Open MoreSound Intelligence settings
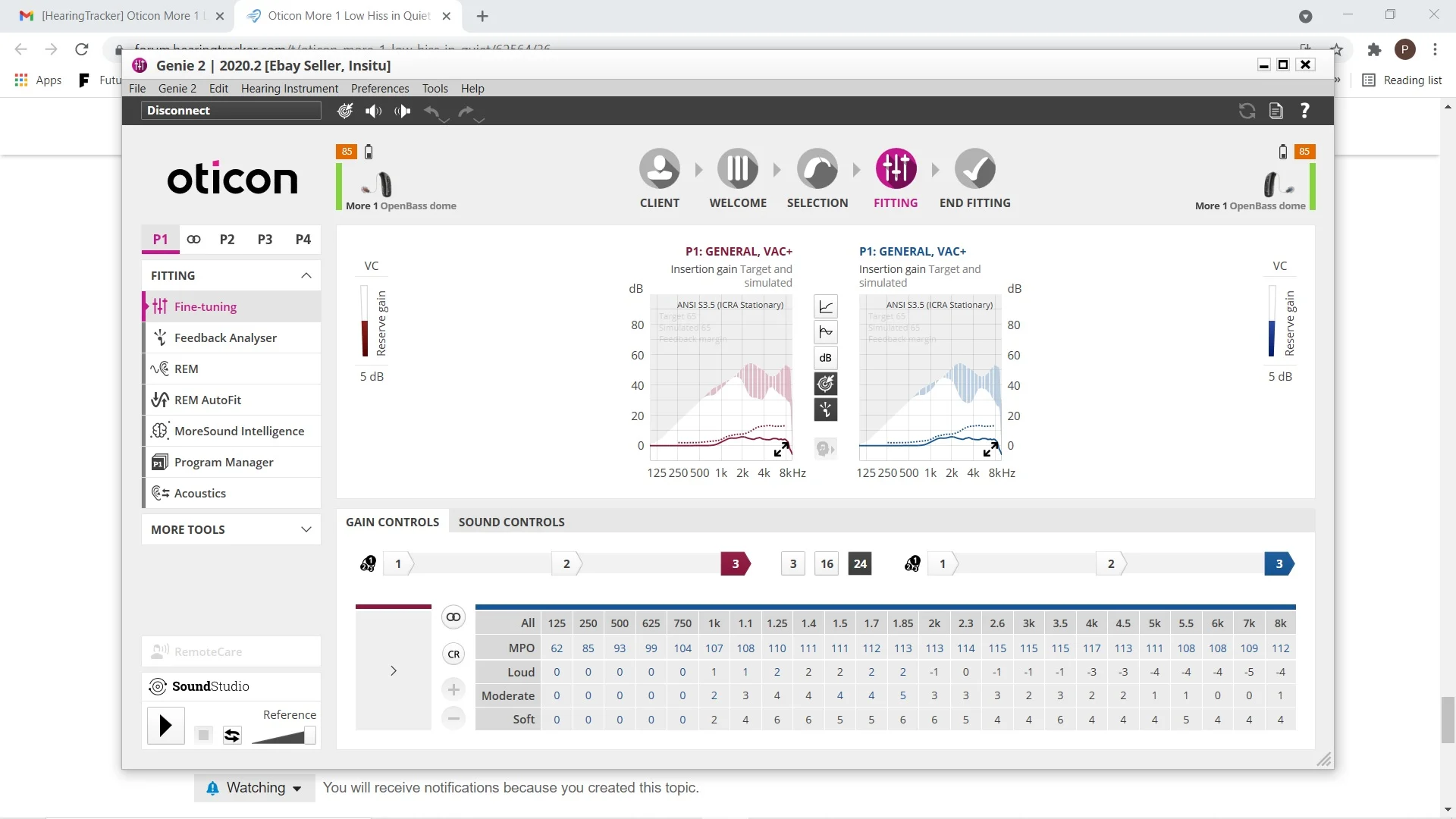 tap(231, 431)
